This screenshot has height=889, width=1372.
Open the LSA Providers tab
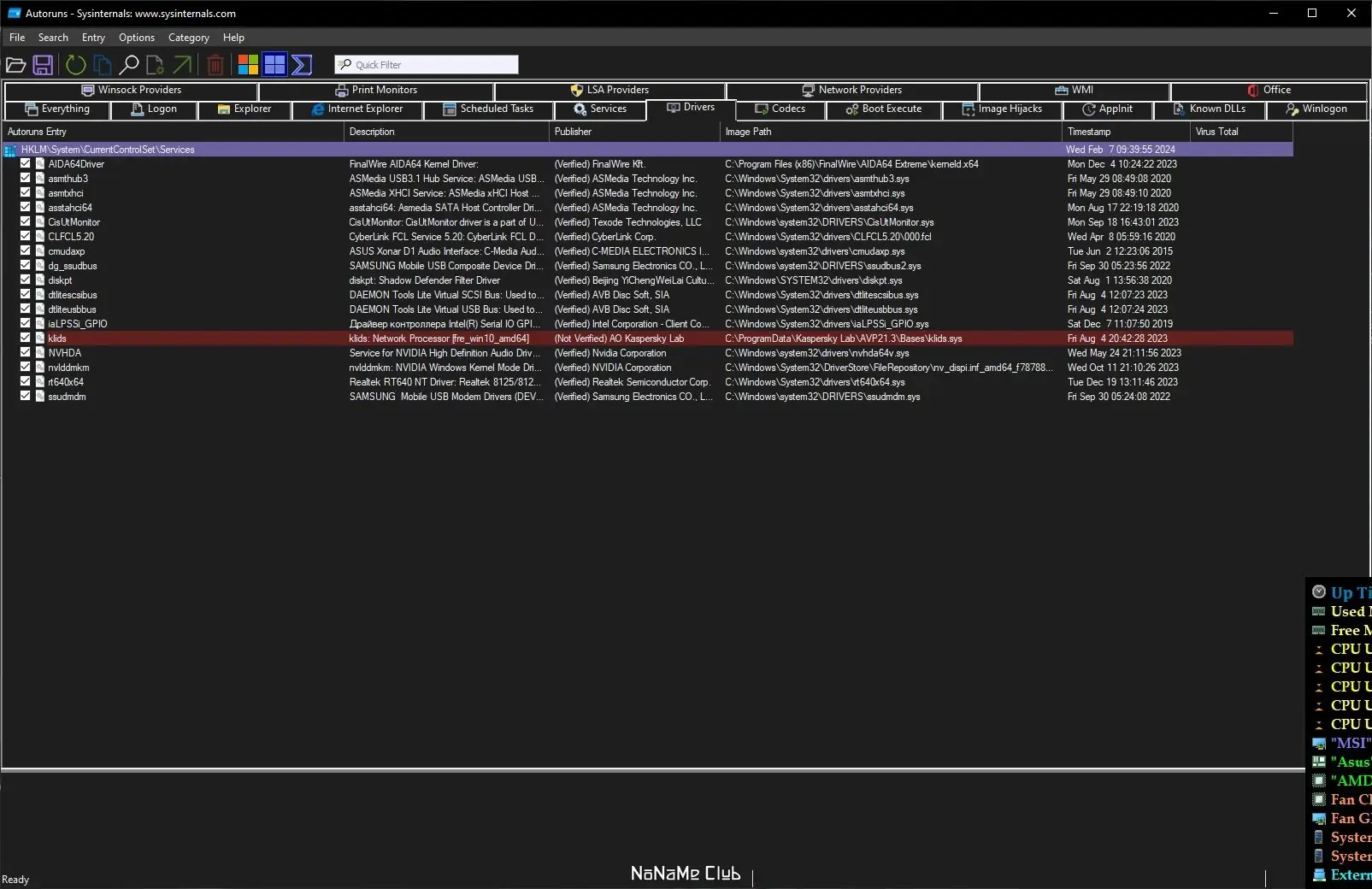coord(609,91)
